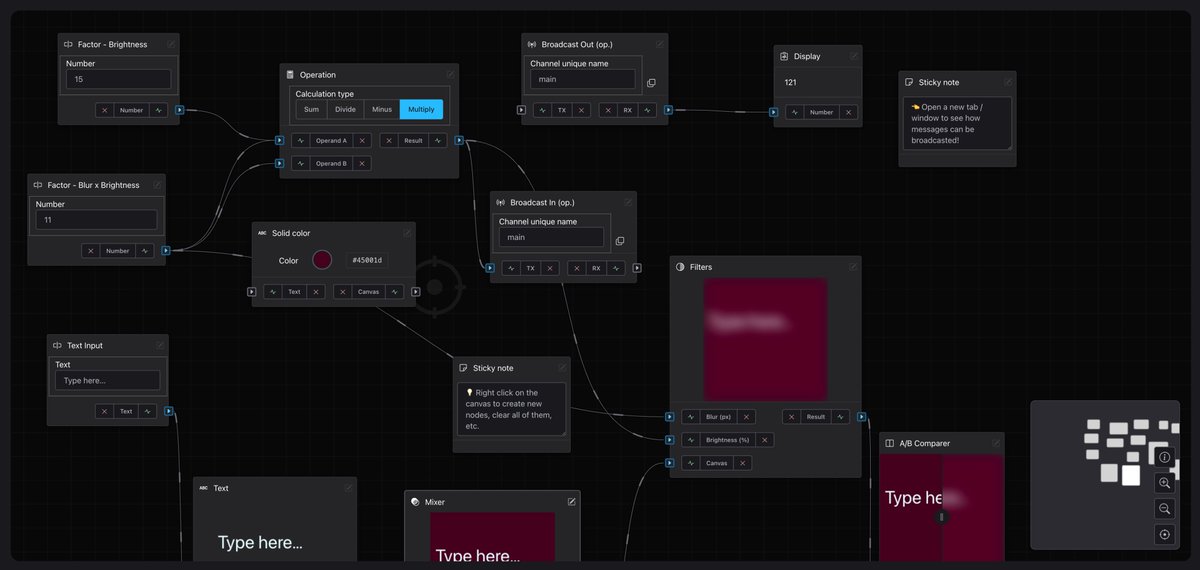Click the Broadcast In TX label
Image resolution: width=1200 pixels, height=570 pixels.
pyautogui.click(x=530, y=268)
